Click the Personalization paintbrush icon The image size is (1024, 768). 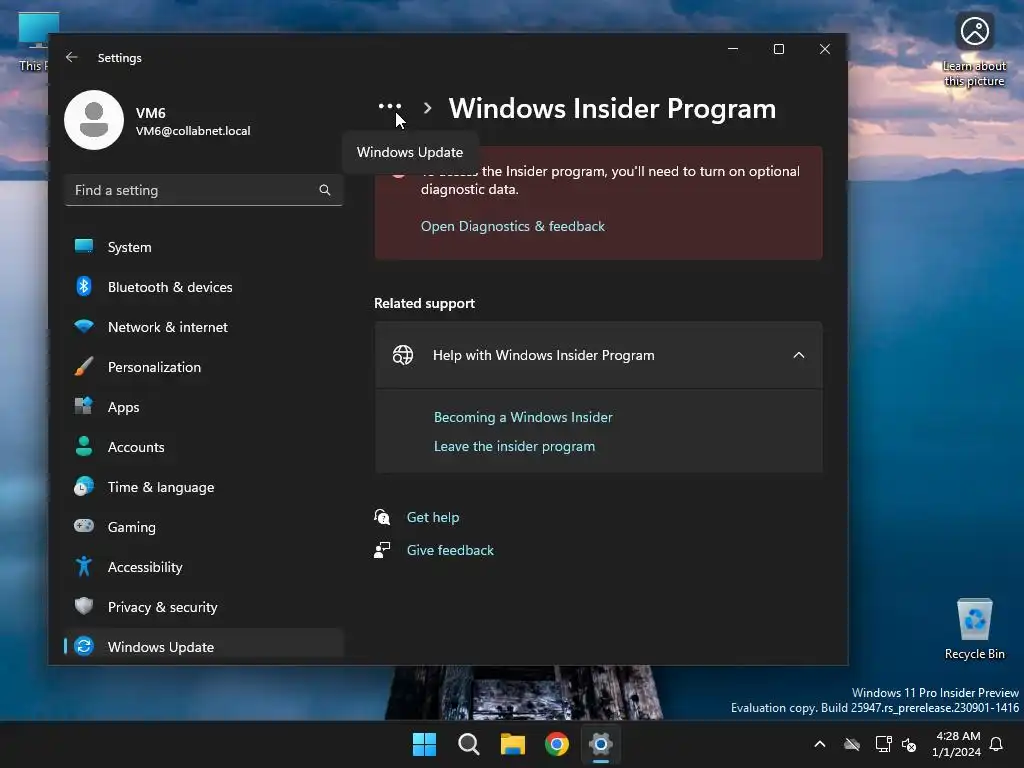pyautogui.click(x=84, y=366)
